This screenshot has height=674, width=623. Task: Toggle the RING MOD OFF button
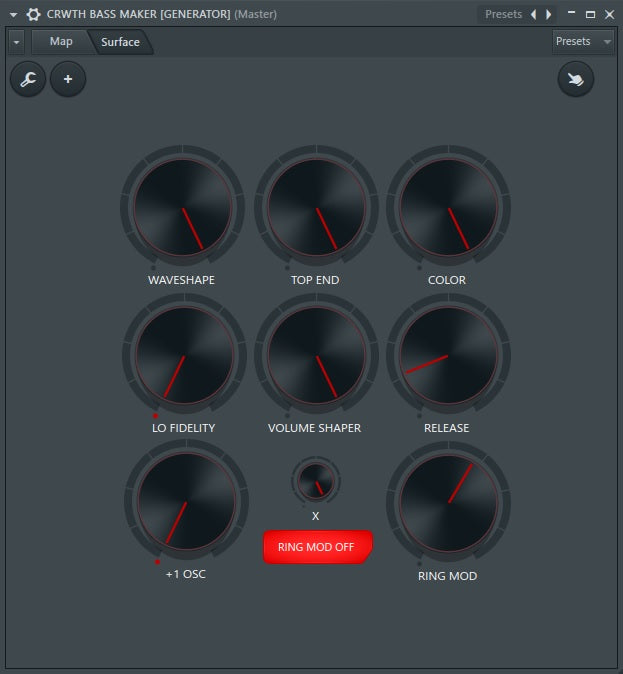(x=317, y=547)
